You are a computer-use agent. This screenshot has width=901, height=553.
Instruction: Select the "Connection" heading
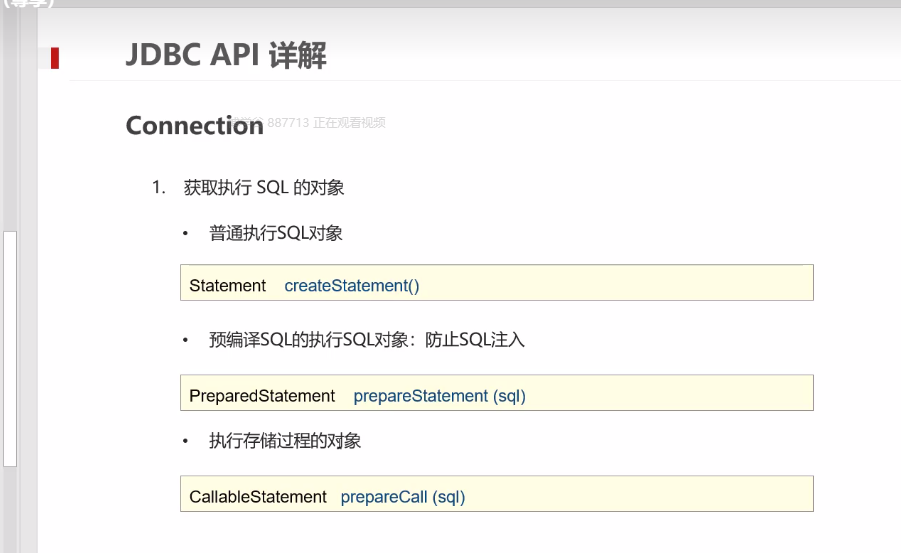194,125
